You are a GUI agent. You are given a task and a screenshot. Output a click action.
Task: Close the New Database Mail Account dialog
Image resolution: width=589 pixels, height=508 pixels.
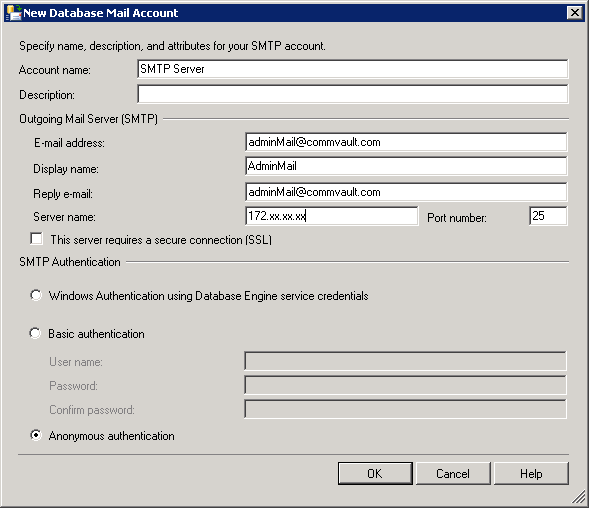click(x=574, y=13)
